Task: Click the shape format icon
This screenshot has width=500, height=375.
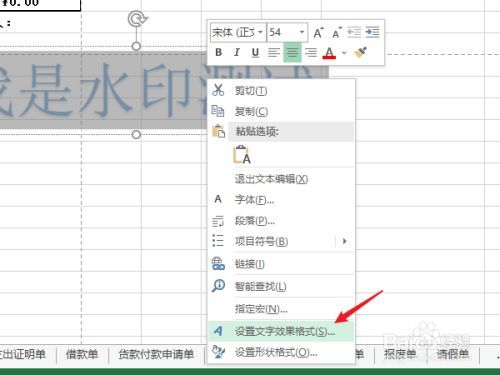Action: click(x=218, y=352)
